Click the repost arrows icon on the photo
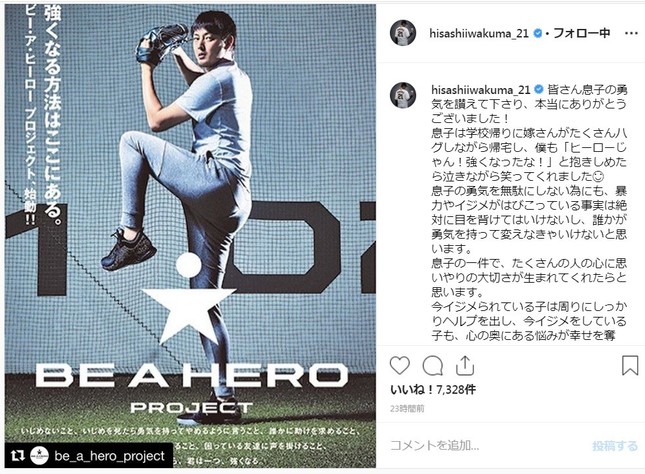Viewport: 645px width, 474px height. point(17,455)
